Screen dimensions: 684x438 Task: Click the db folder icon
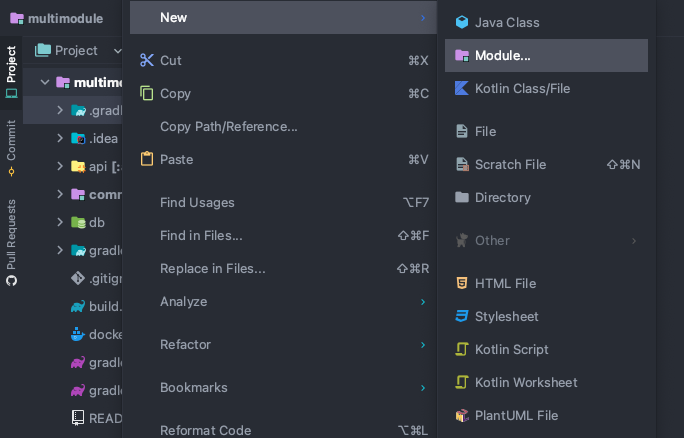click(x=78, y=222)
